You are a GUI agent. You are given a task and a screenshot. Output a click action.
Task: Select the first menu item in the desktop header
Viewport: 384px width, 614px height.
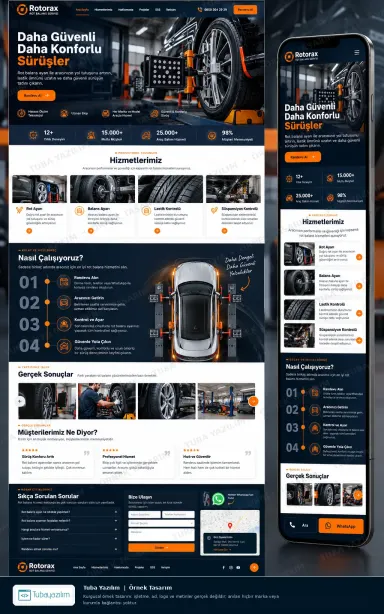82,9
